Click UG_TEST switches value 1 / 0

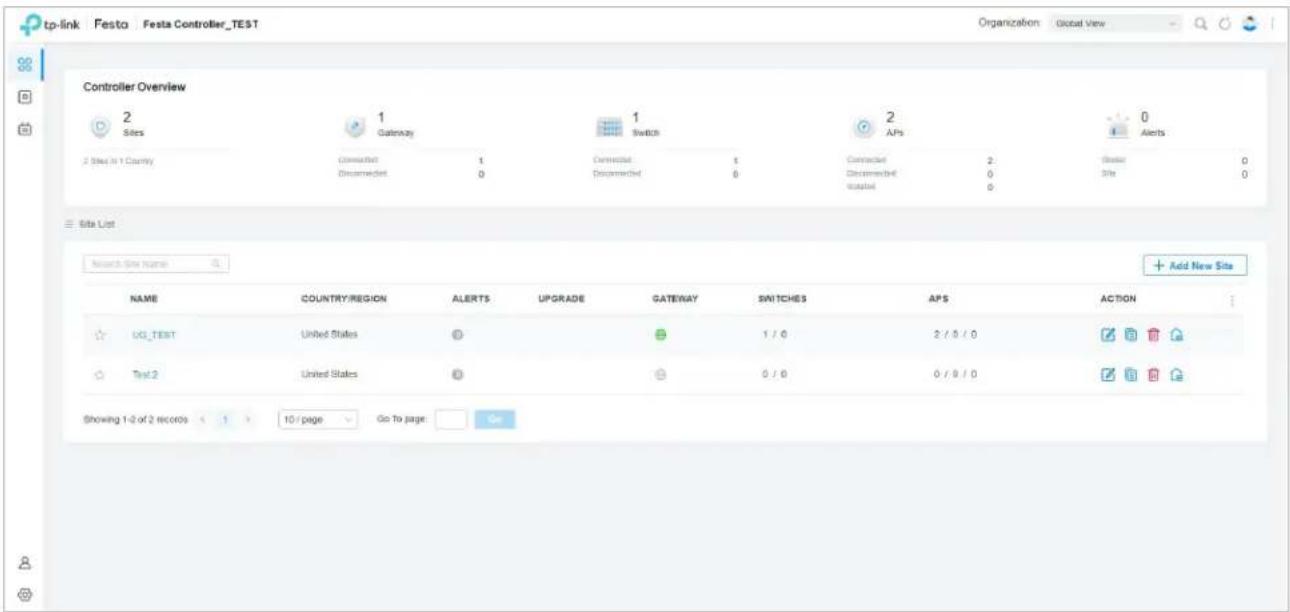coord(776,335)
